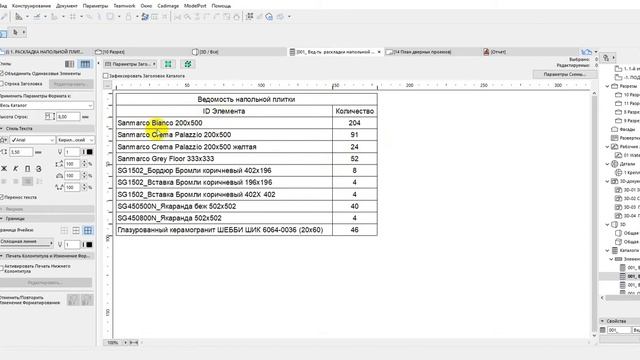Viewport: 640px width, 360px height.
Task: Open the Cadimage menu
Action: pos(168,6)
